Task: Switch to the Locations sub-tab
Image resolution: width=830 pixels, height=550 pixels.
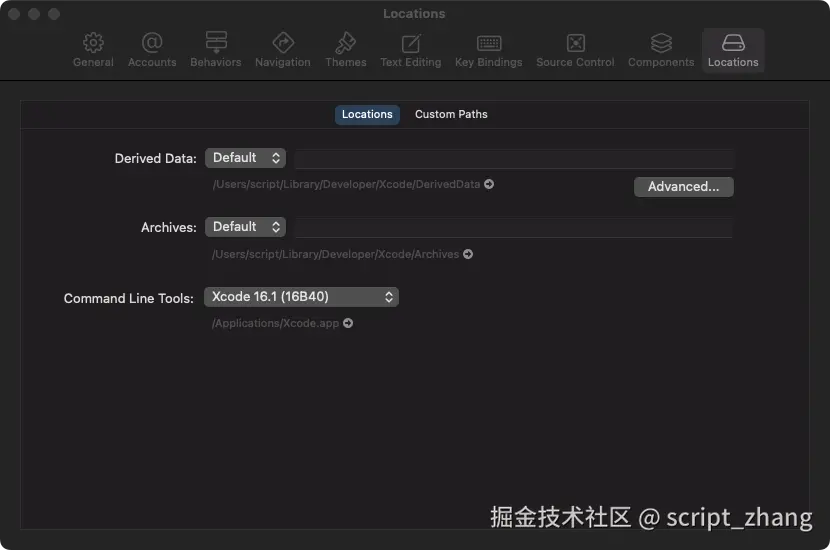Action: (367, 114)
